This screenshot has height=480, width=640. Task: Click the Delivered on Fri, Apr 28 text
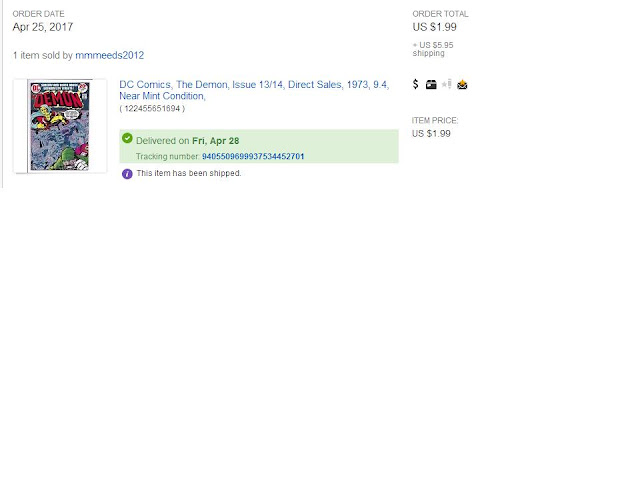pyautogui.click(x=187, y=141)
